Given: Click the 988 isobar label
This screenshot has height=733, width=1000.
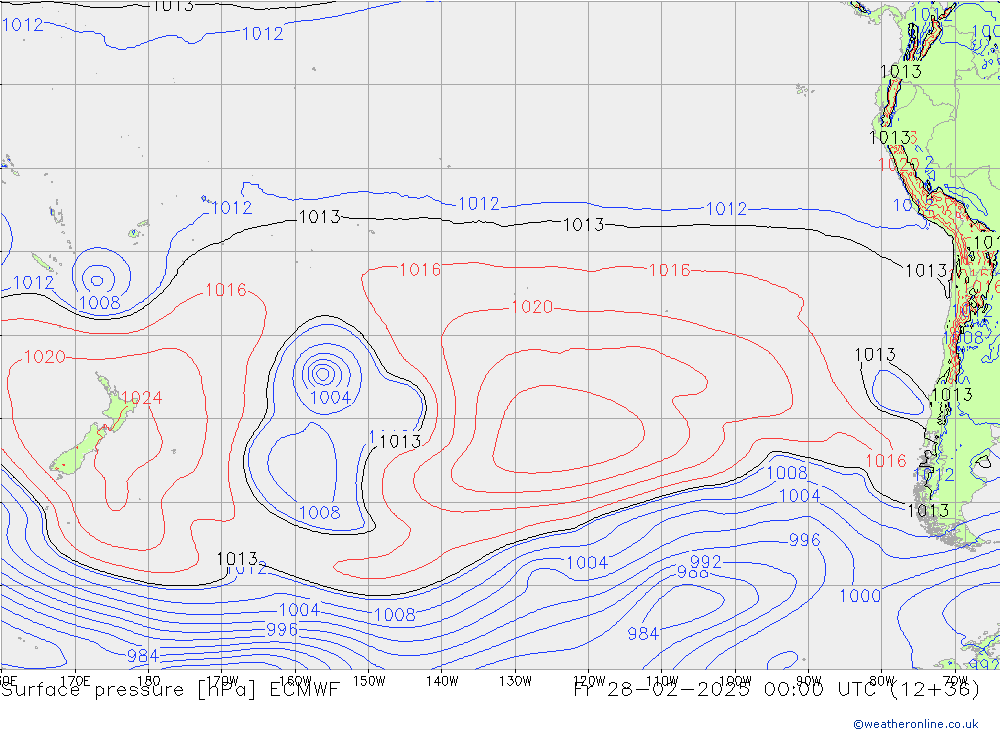Looking at the screenshot, I should click(693, 572).
